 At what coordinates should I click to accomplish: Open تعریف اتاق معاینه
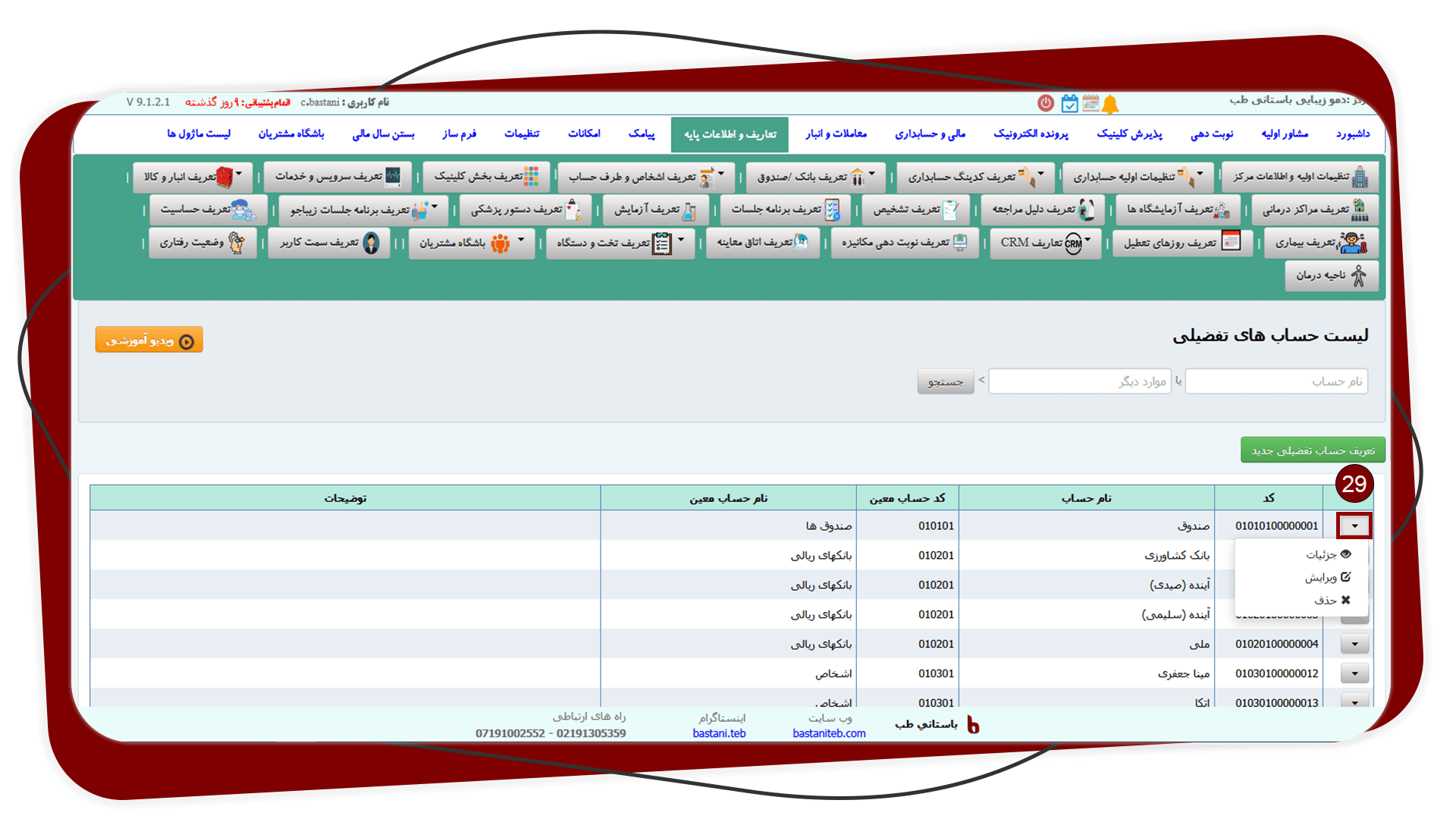point(763,243)
